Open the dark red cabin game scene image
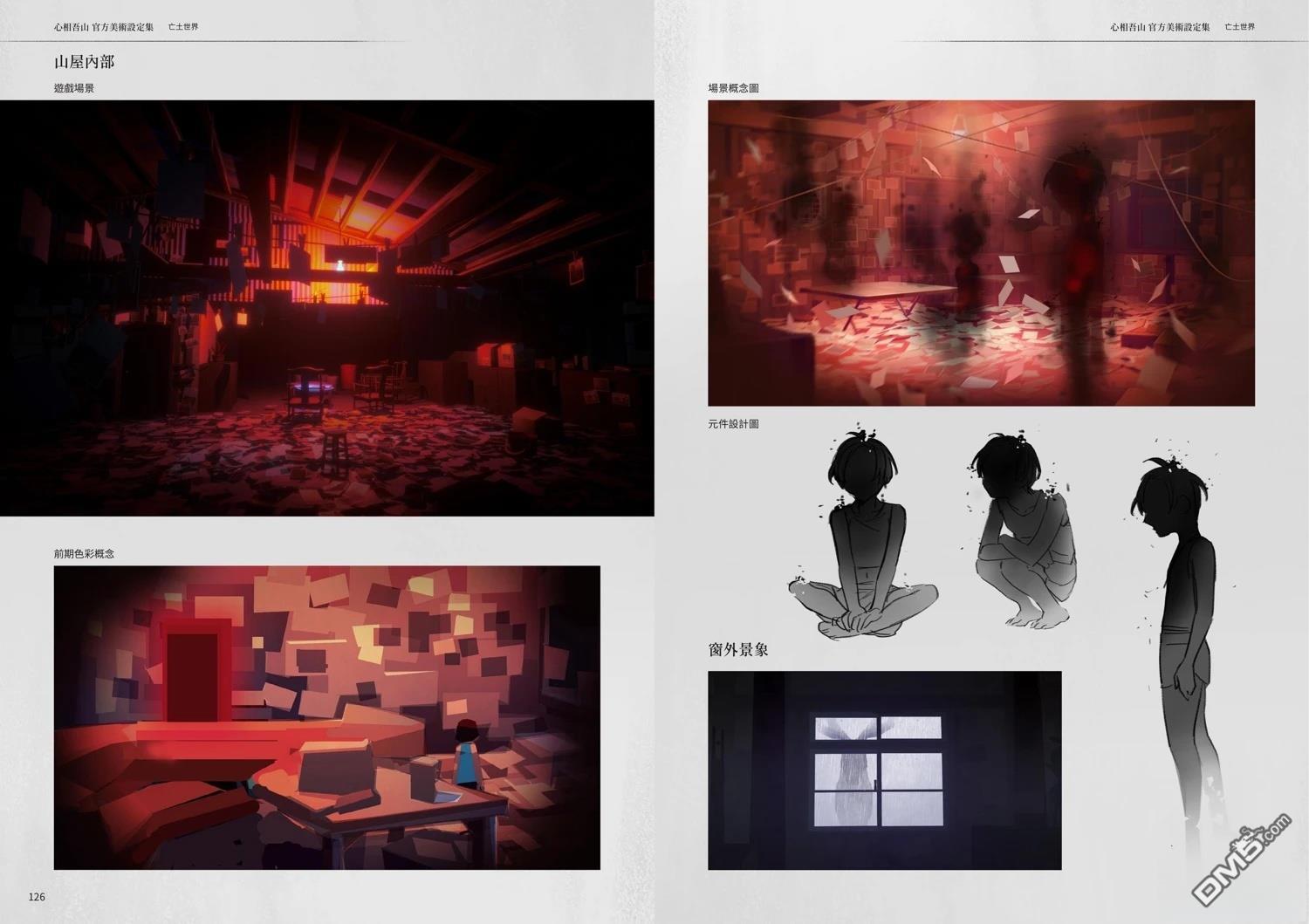 point(327,308)
